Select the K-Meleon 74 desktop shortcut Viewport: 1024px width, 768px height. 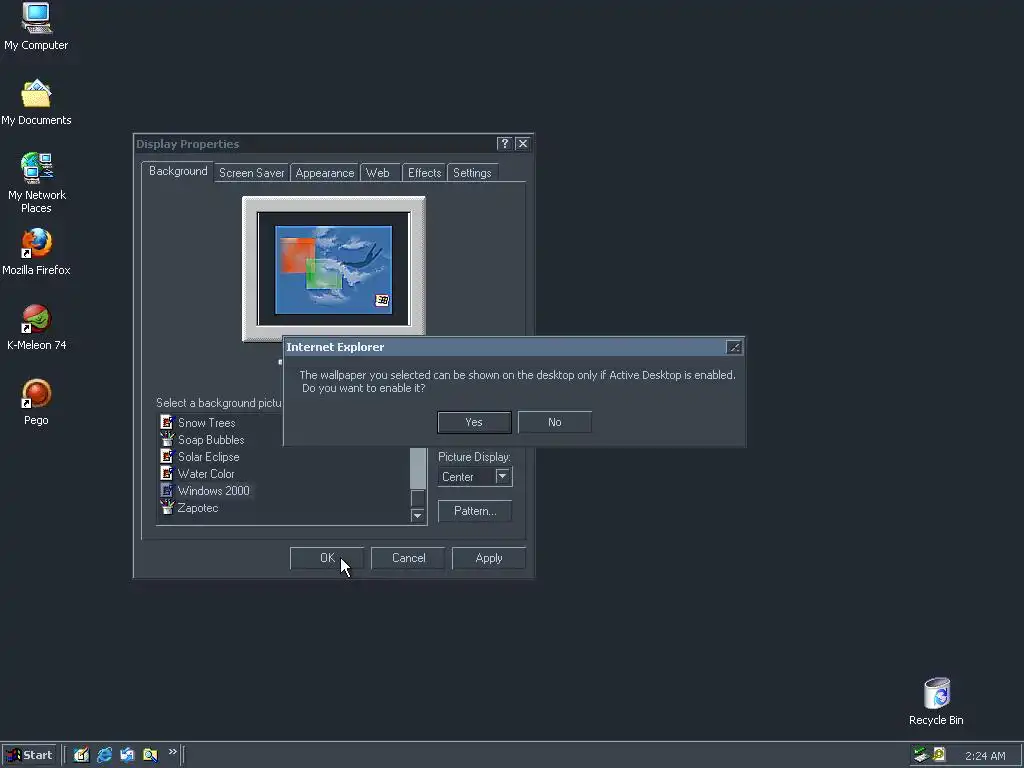(x=36, y=327)
